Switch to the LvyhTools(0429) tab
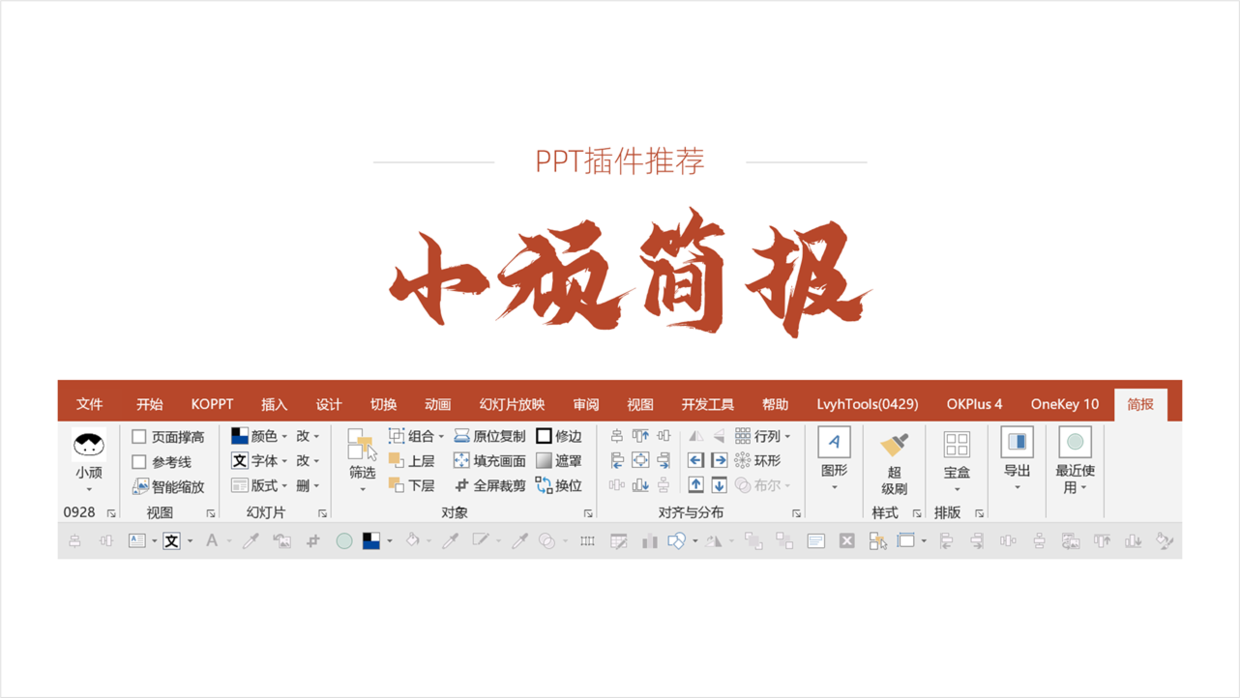This screenshot has height=698, width=1240. 867,404
